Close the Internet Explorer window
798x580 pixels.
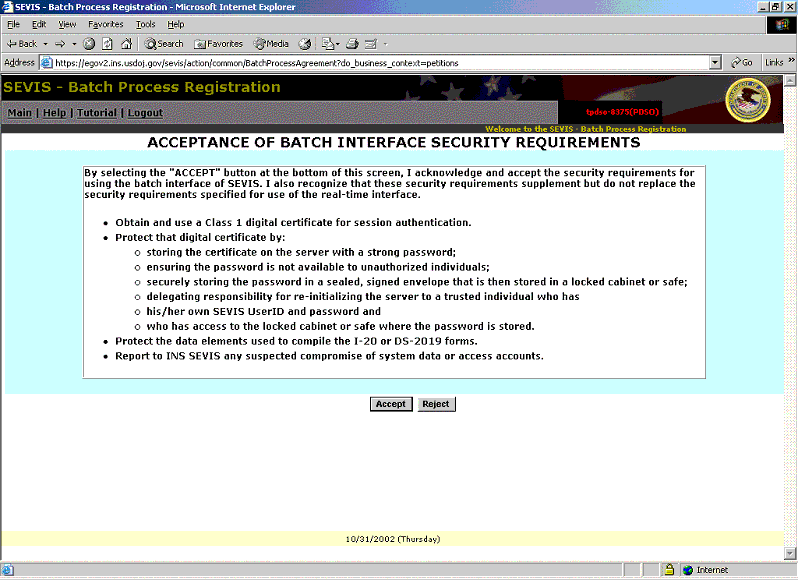click(x=788, y=7)
